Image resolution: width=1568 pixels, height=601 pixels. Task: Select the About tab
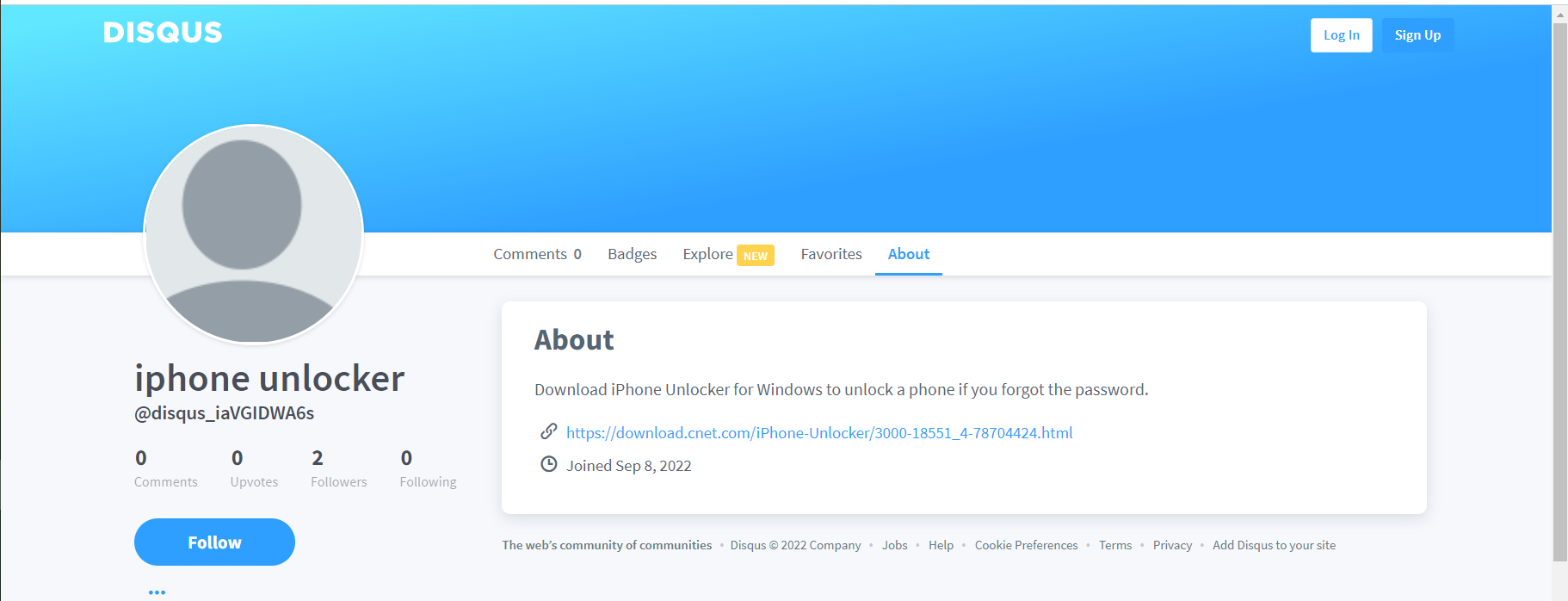(909, 254)
